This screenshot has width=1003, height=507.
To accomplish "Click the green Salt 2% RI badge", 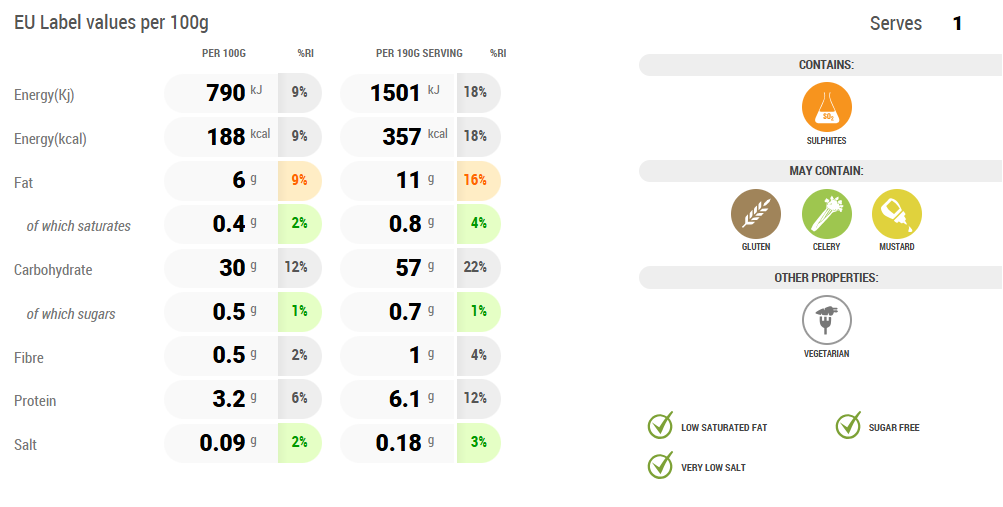I will pyautogui.click(x=299, y=443).
